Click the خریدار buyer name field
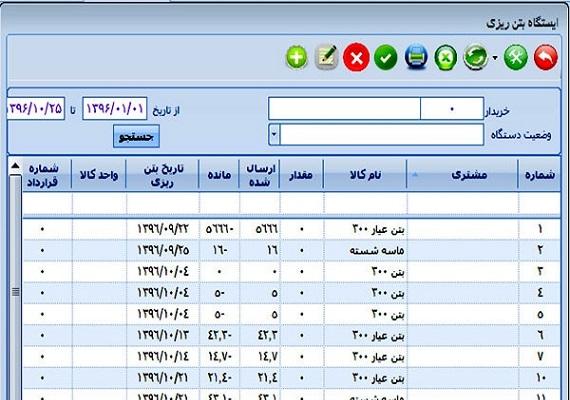 (344, 108)
